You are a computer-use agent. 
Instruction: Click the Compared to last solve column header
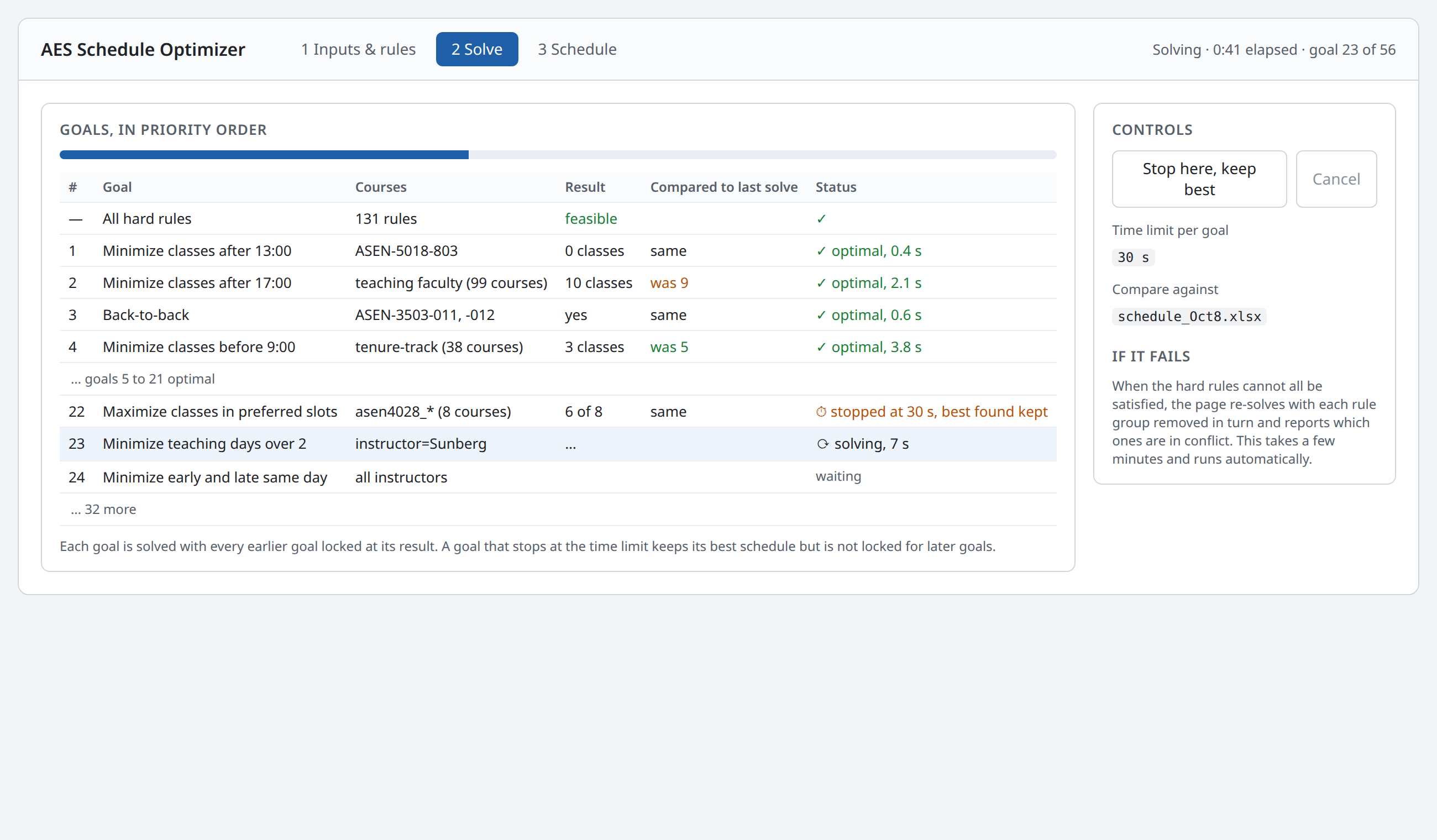point(723,187)
